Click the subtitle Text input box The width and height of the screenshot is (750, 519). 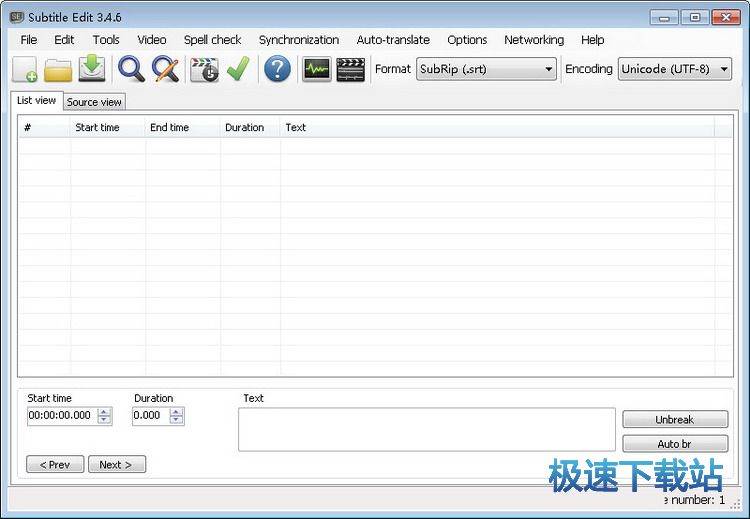pyautogui.click(x=426, y=429)
